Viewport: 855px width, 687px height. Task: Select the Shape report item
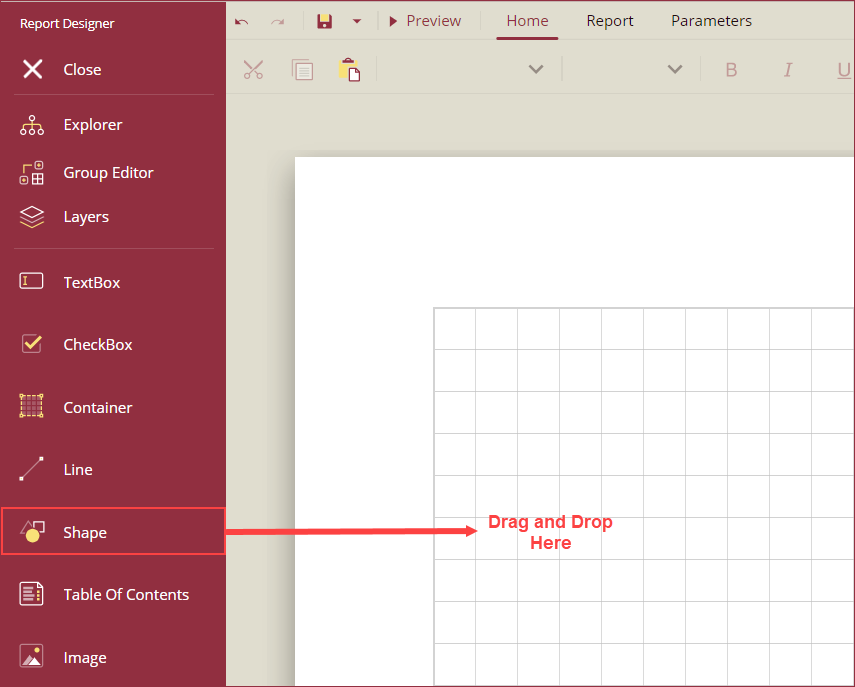pyautogui.click(x=113, y=531)
